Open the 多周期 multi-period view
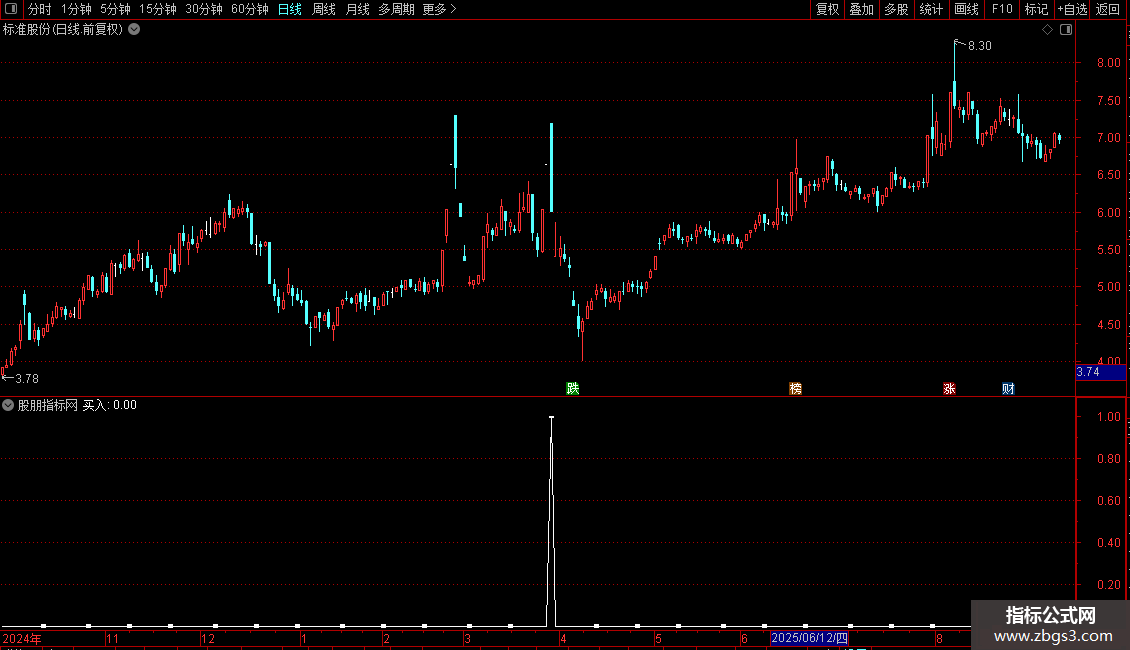This screenshot has height=650, width=1130. point(396,9)
